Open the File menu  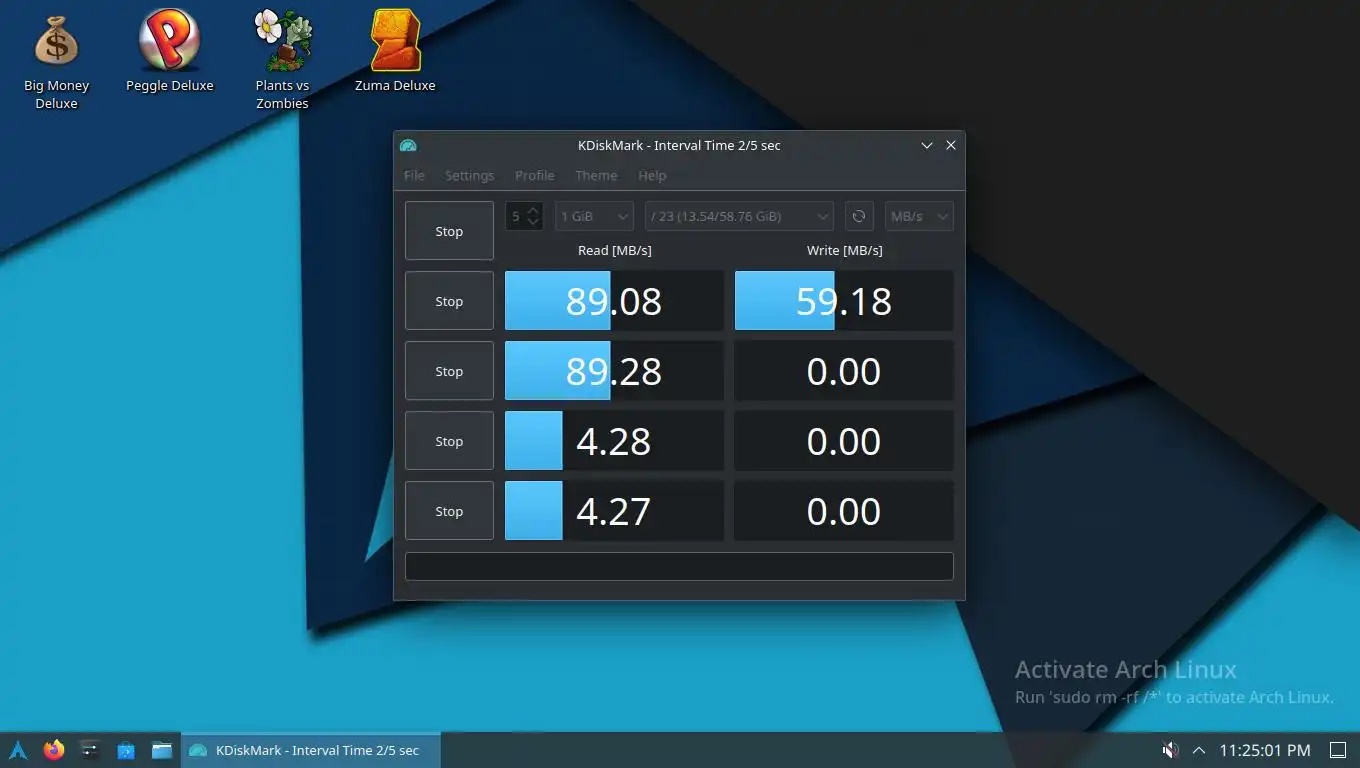(x=414, y=176)
